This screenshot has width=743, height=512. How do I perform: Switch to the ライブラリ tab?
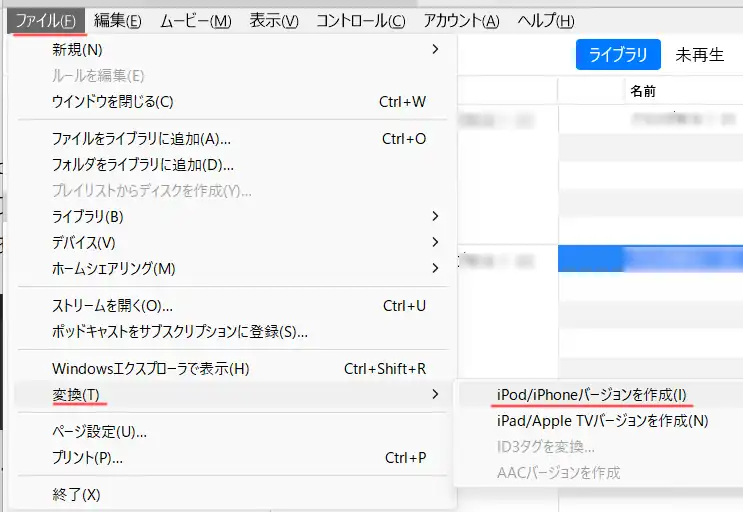(x=617, y=55)
